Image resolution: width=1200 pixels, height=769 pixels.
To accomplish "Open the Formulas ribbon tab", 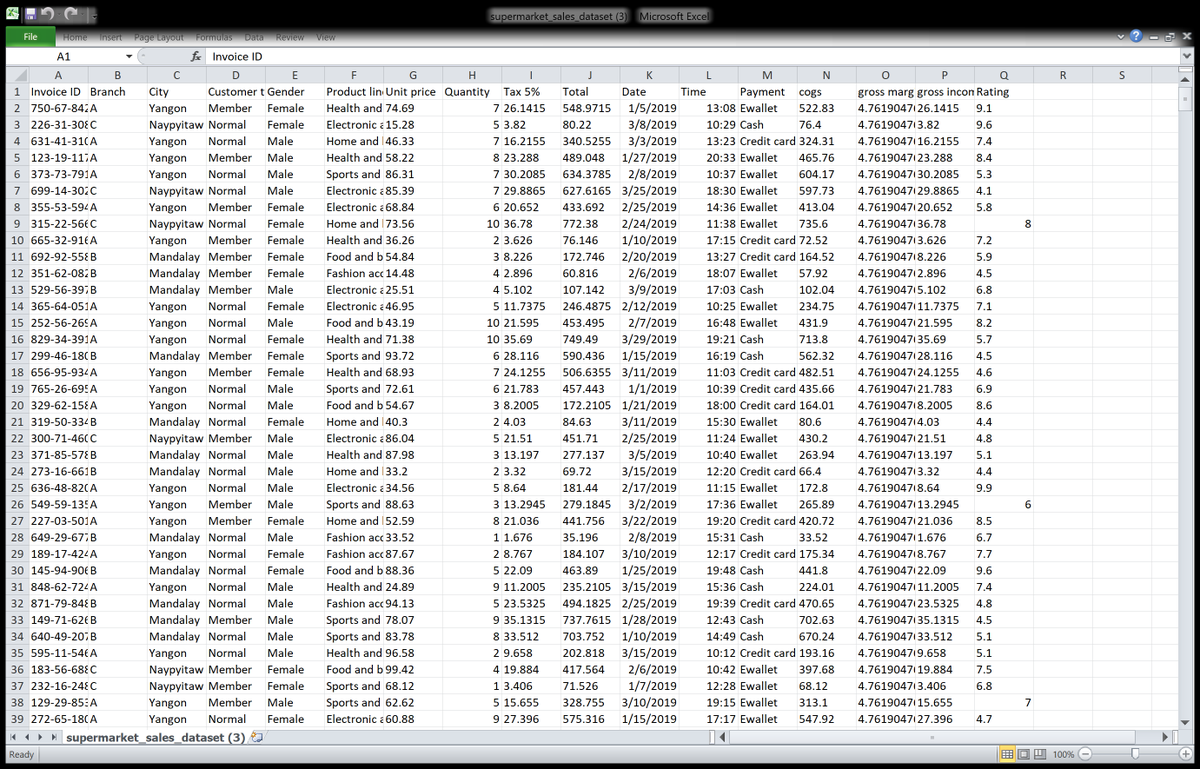I will pos(213,37).
